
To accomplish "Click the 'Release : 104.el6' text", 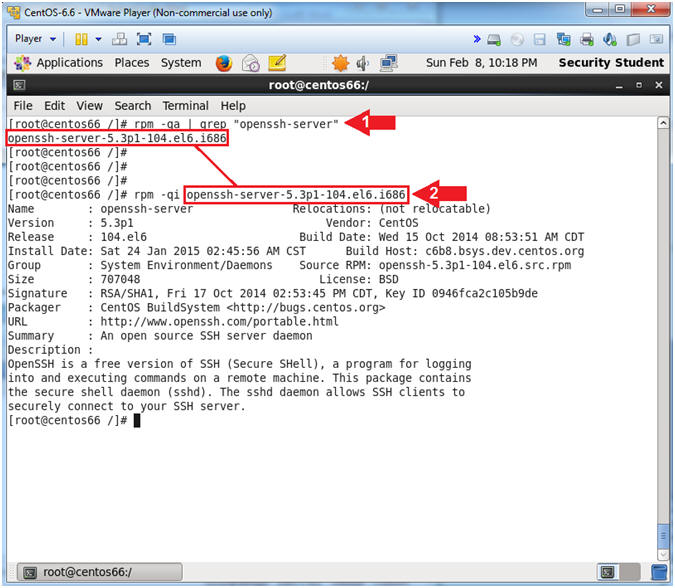I will pos(77,237).
